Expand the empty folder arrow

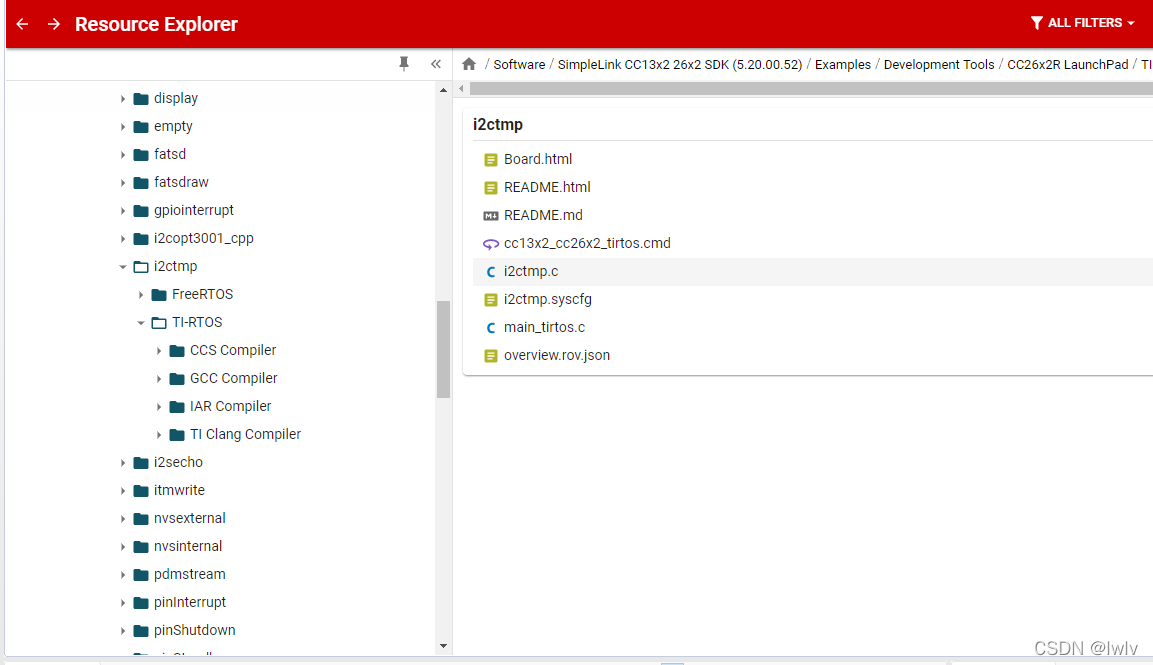coord(123,127)
